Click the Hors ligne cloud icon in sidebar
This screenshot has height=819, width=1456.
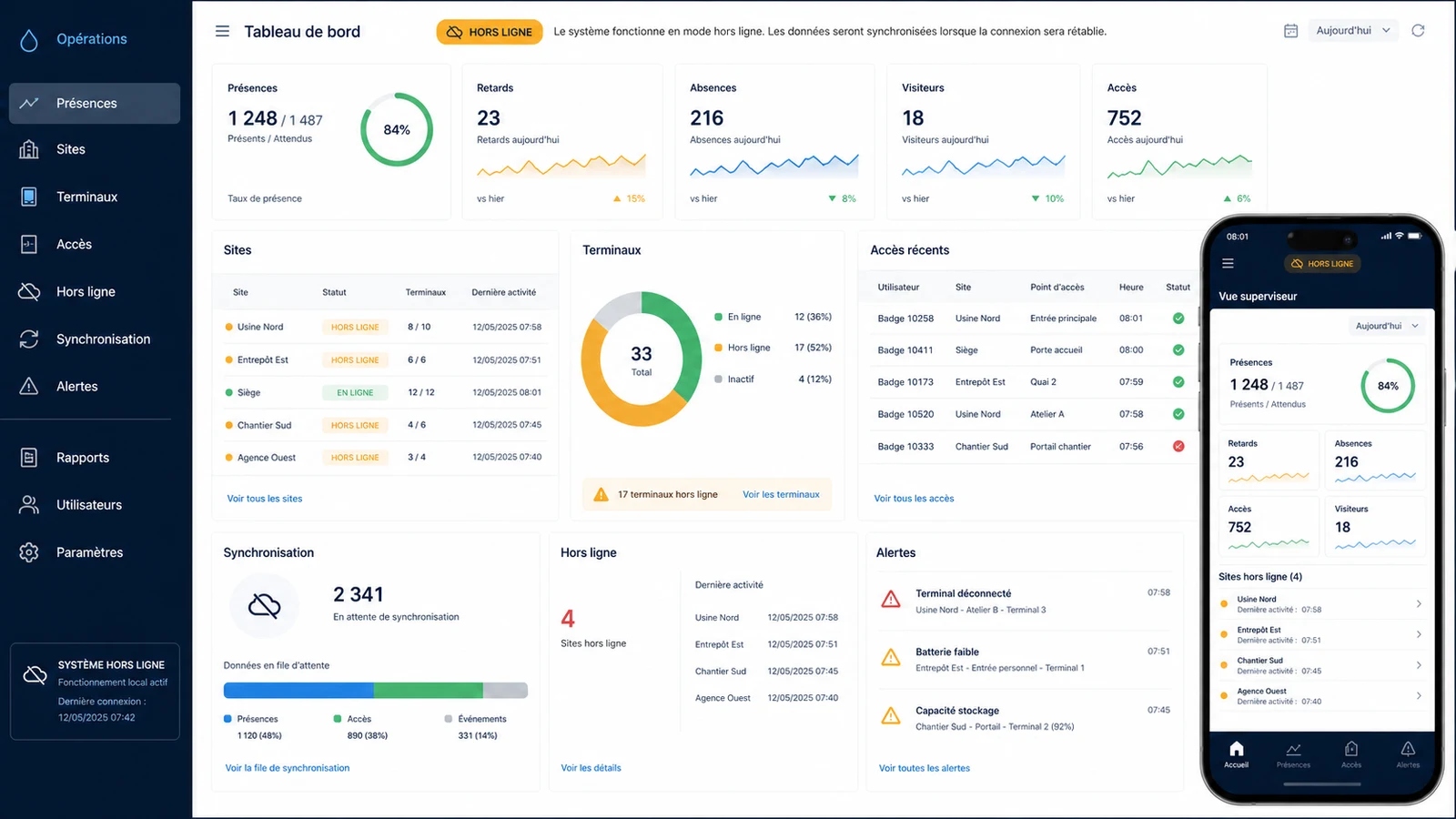[29, 291]
